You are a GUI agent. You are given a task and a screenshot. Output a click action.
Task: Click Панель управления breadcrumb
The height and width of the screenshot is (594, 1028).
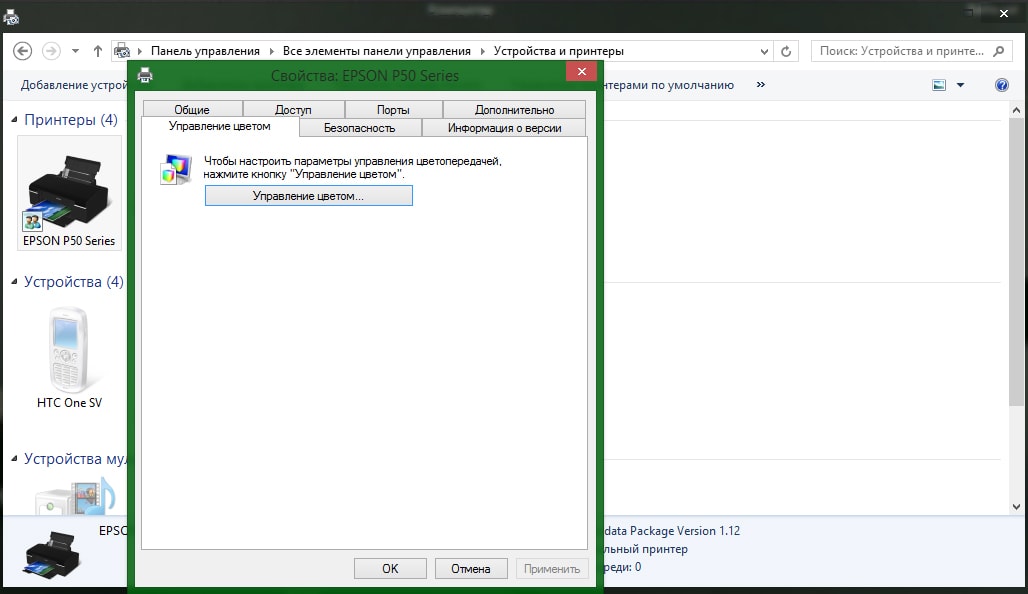(x=205, y=50)
